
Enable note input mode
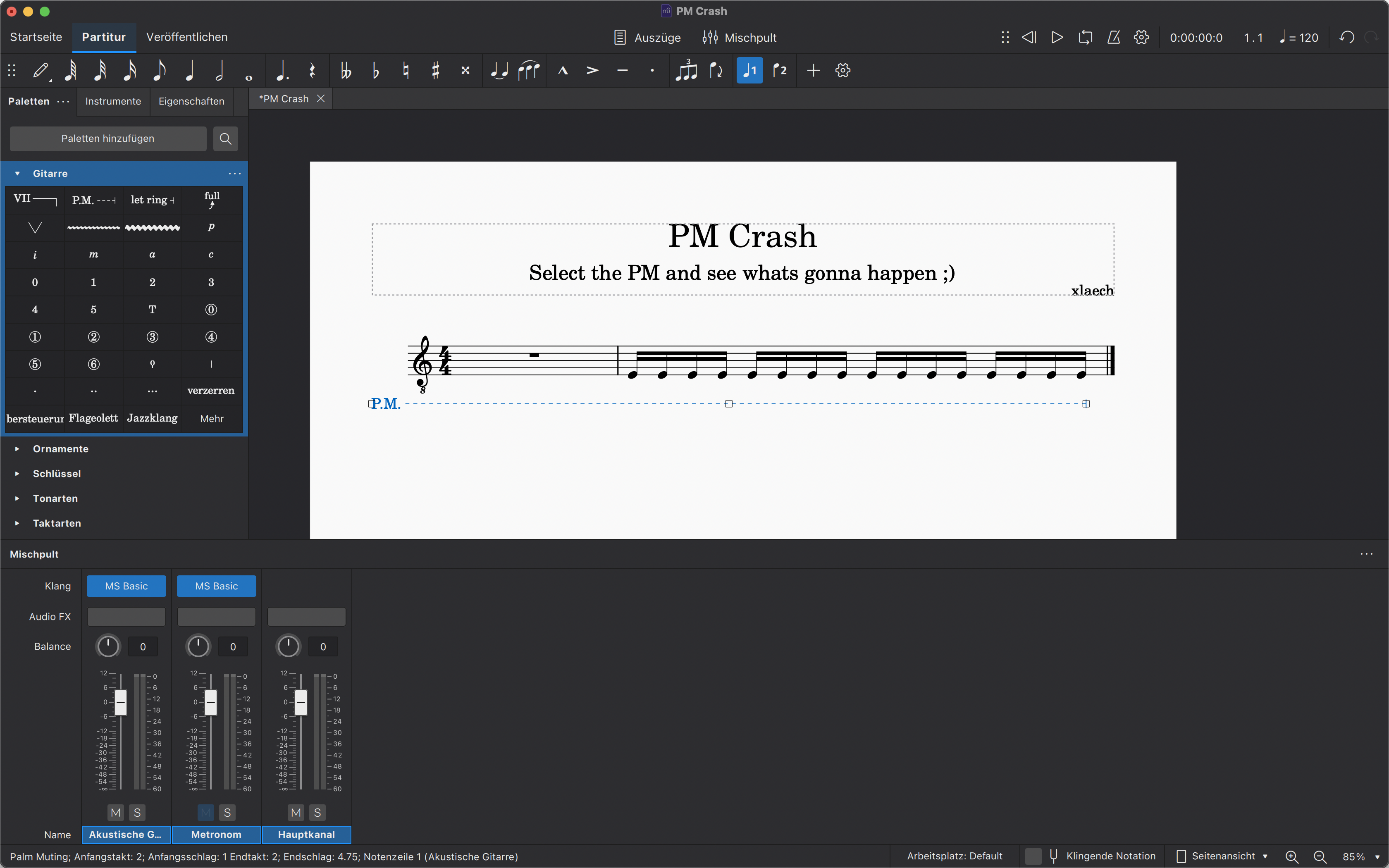pyautogui.click(x=40, y=70)
